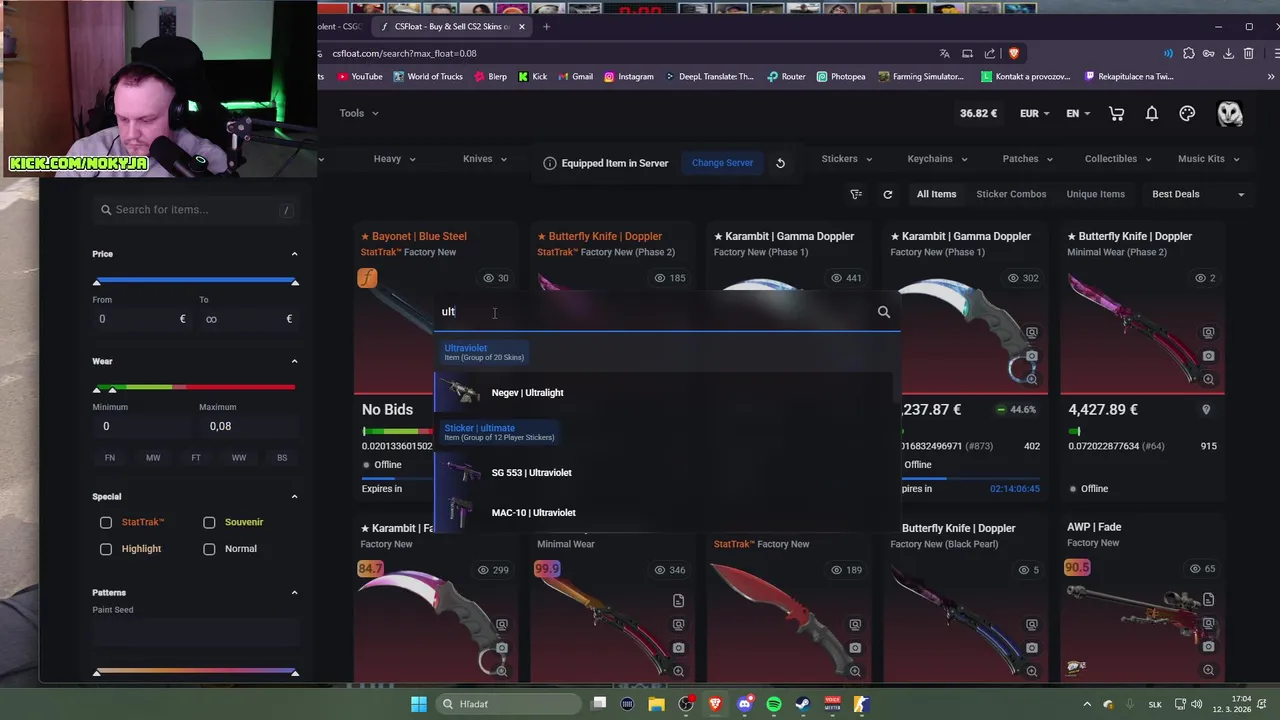Select BS wear preset
This screenshot has width=1280, height=720.
282,458
